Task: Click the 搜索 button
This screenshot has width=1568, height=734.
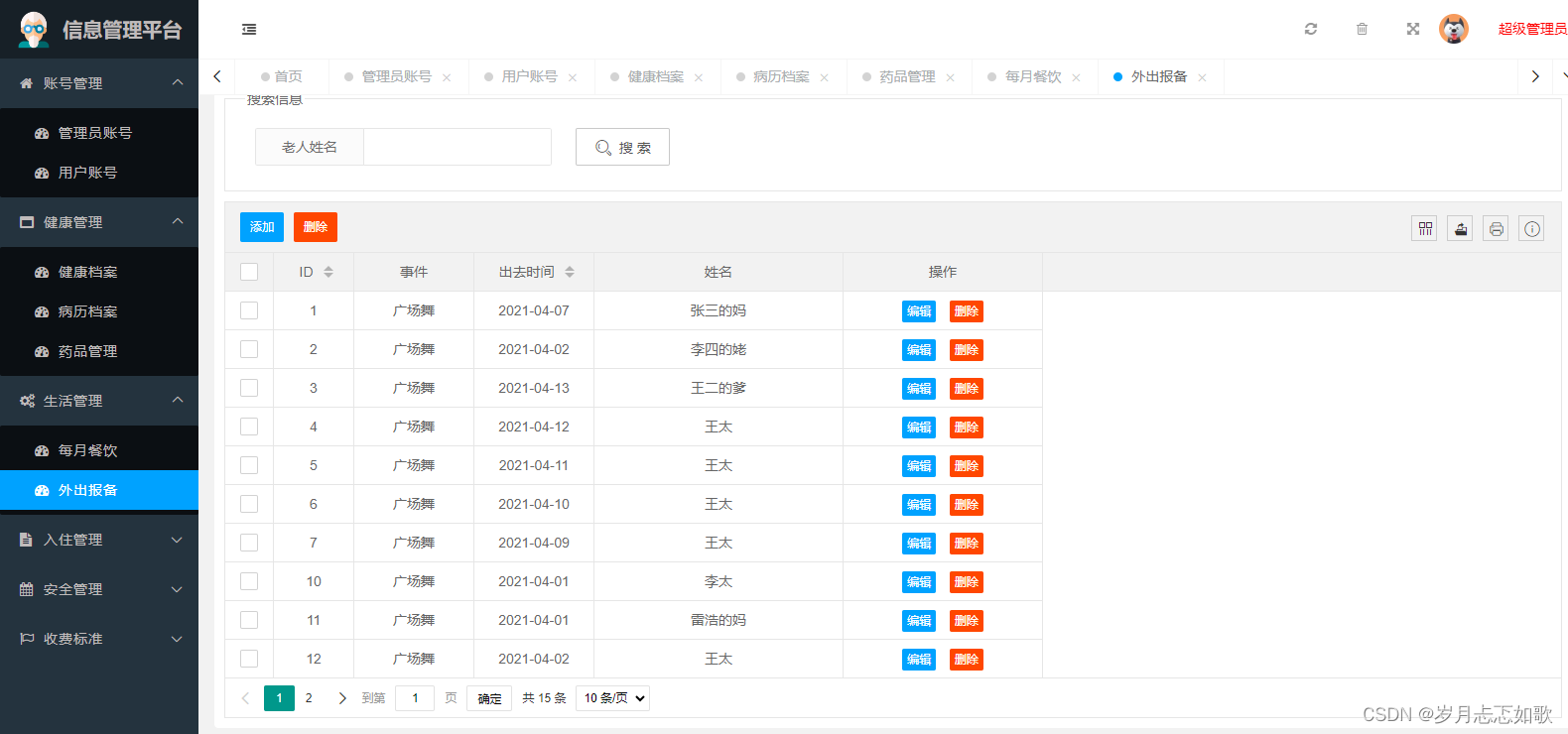Action: pos(622,147)
